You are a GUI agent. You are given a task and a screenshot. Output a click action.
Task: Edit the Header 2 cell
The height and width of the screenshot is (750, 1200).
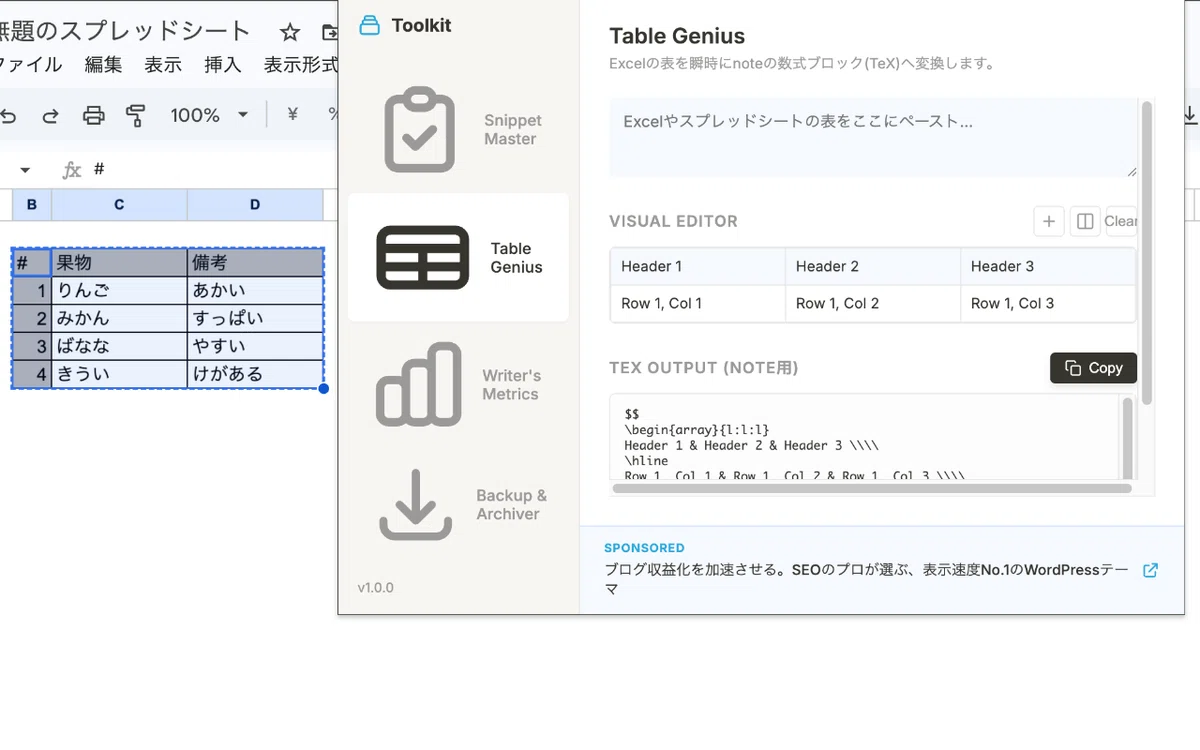pyautogui.click(x=873, y=266)
